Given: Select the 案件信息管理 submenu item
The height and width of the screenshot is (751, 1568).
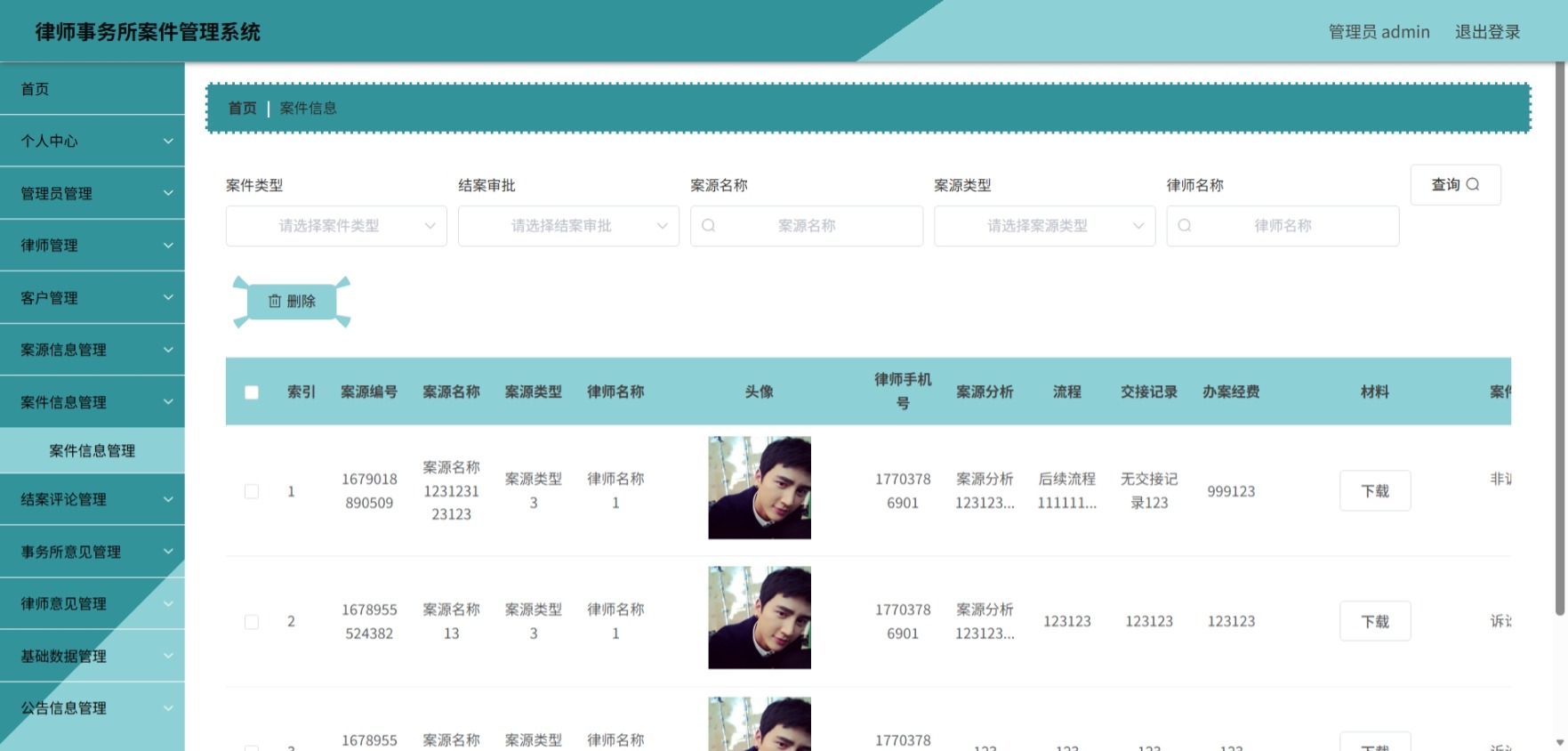Looking at the screenshot, I should tap(92, 451).
